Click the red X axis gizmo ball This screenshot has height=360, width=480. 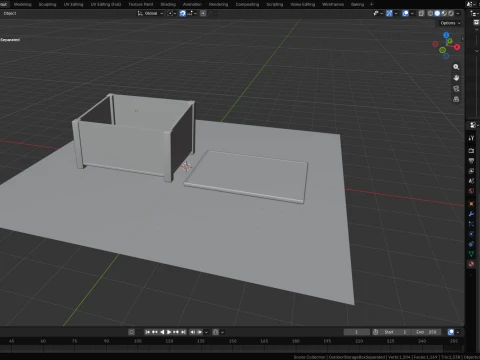point(457,47)
